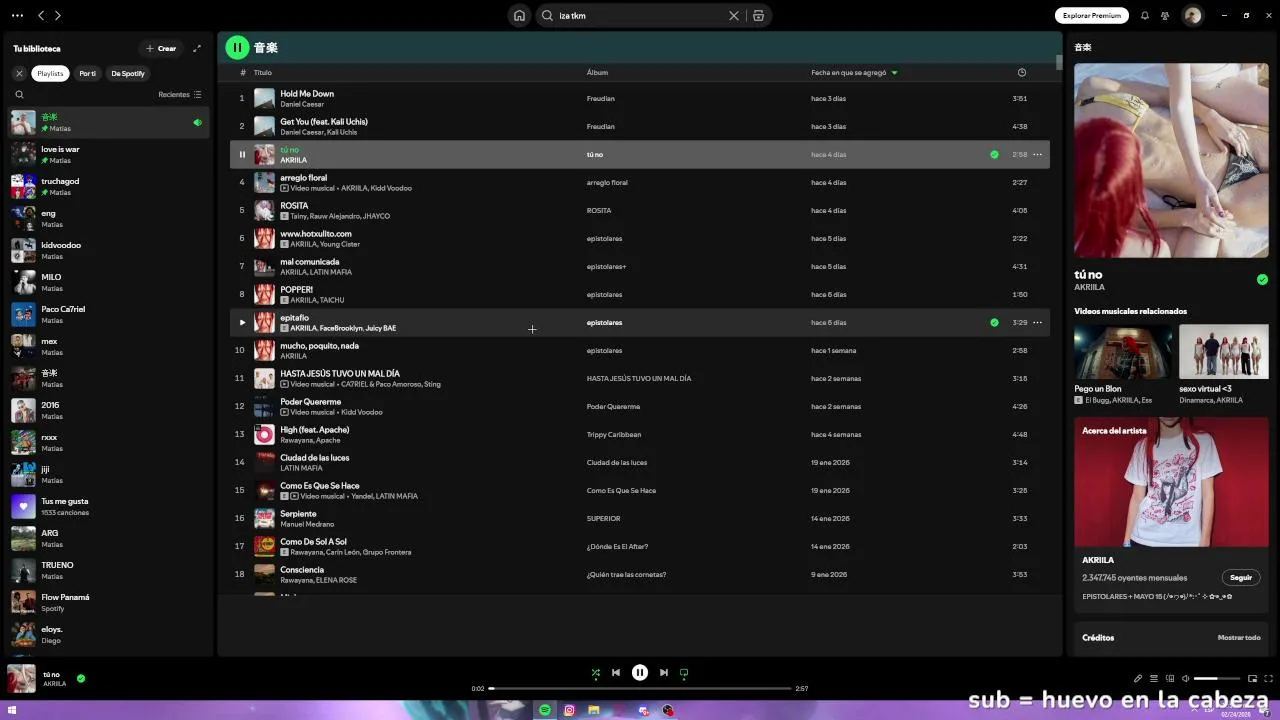The width and height of the screenshot is (1280, 720).
Task: Open more options for the epitafio row
Action: pyautogui.click(x=1037, y=322)
